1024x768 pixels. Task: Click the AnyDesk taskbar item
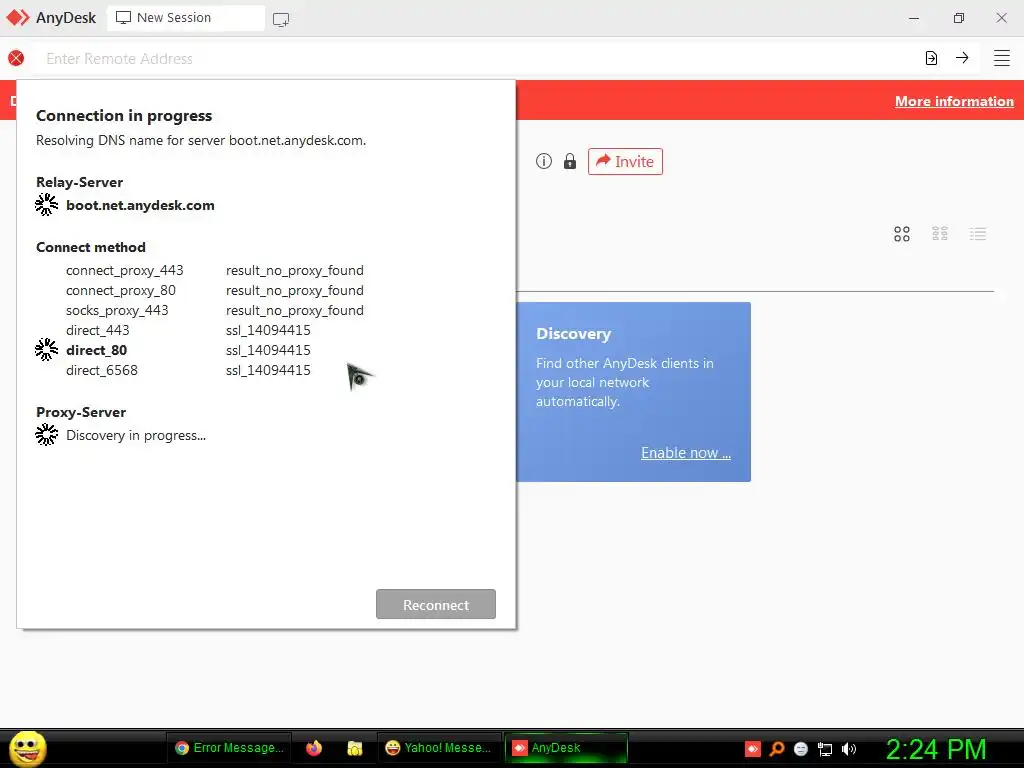[566, 748]
